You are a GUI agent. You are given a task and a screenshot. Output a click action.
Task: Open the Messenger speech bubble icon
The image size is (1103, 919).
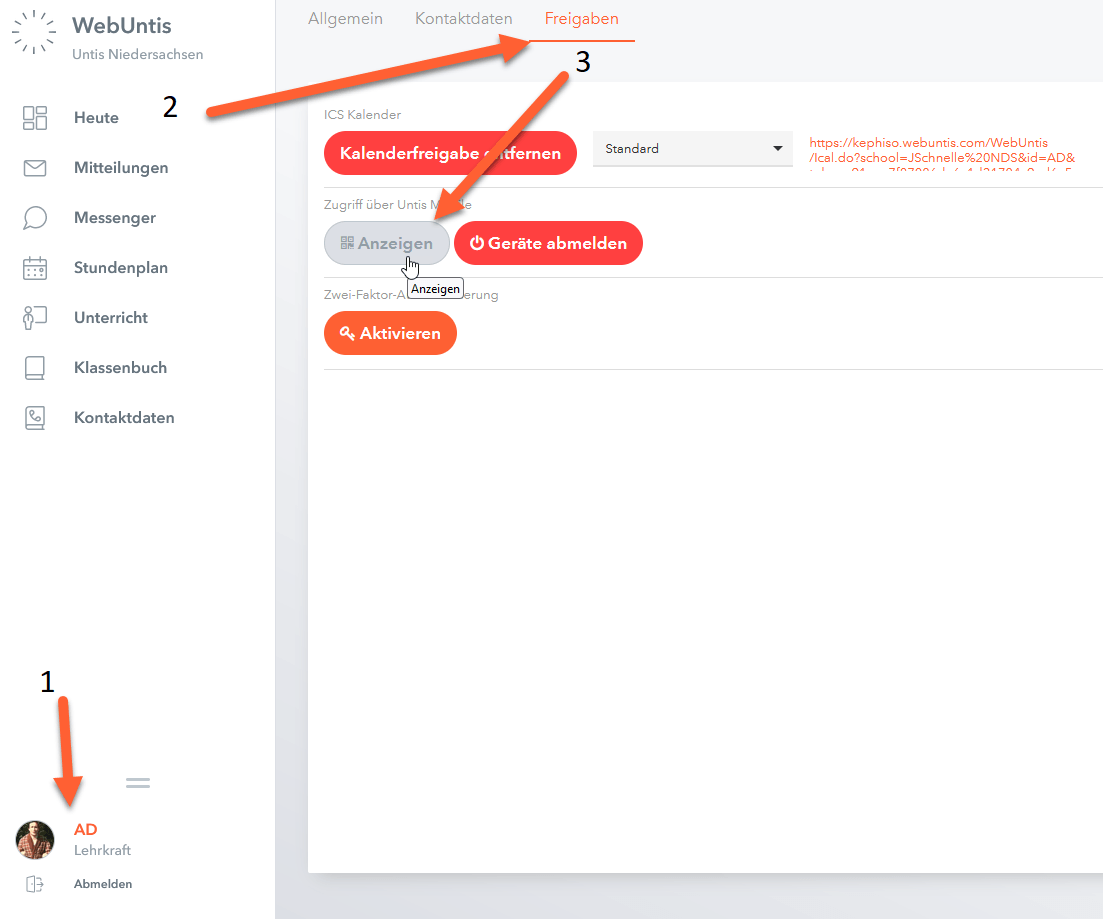[34, 217]
